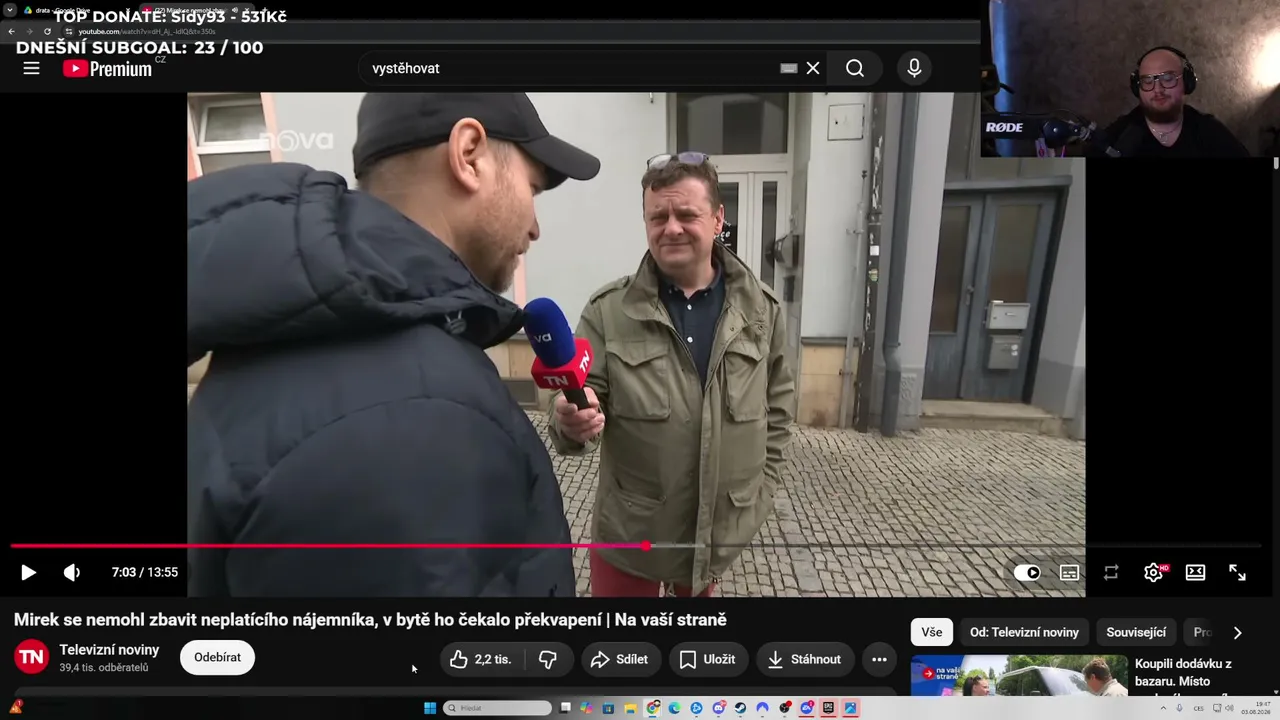
Task: Open the YouTube hamburger guide menu
Action: [31, 68]
